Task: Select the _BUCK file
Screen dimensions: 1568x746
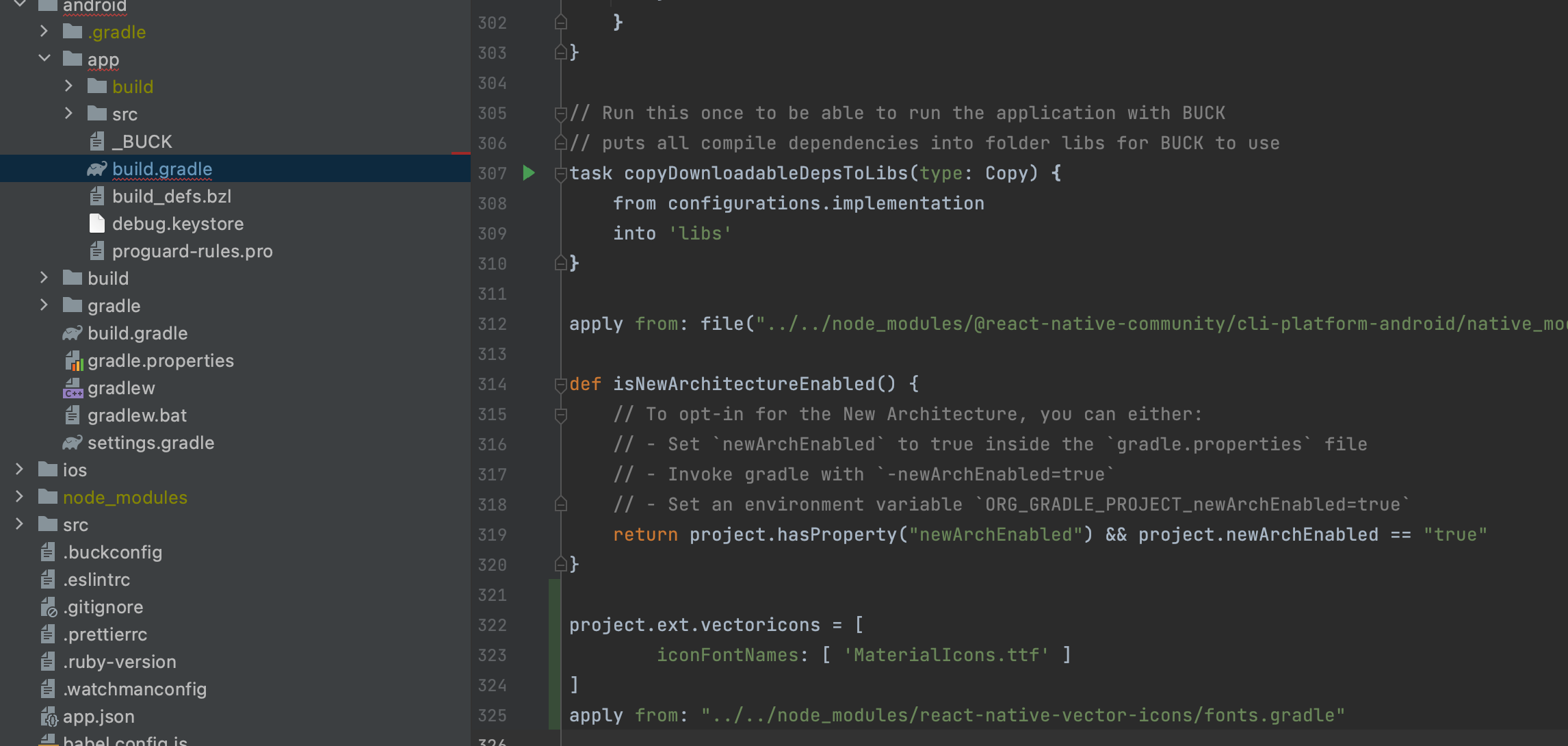Action: [x=142, y=142]
